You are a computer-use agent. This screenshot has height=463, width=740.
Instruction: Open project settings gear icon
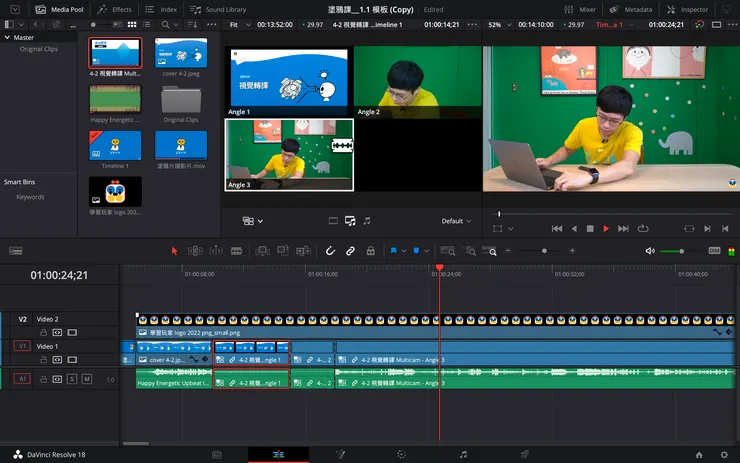click(724, 454)
